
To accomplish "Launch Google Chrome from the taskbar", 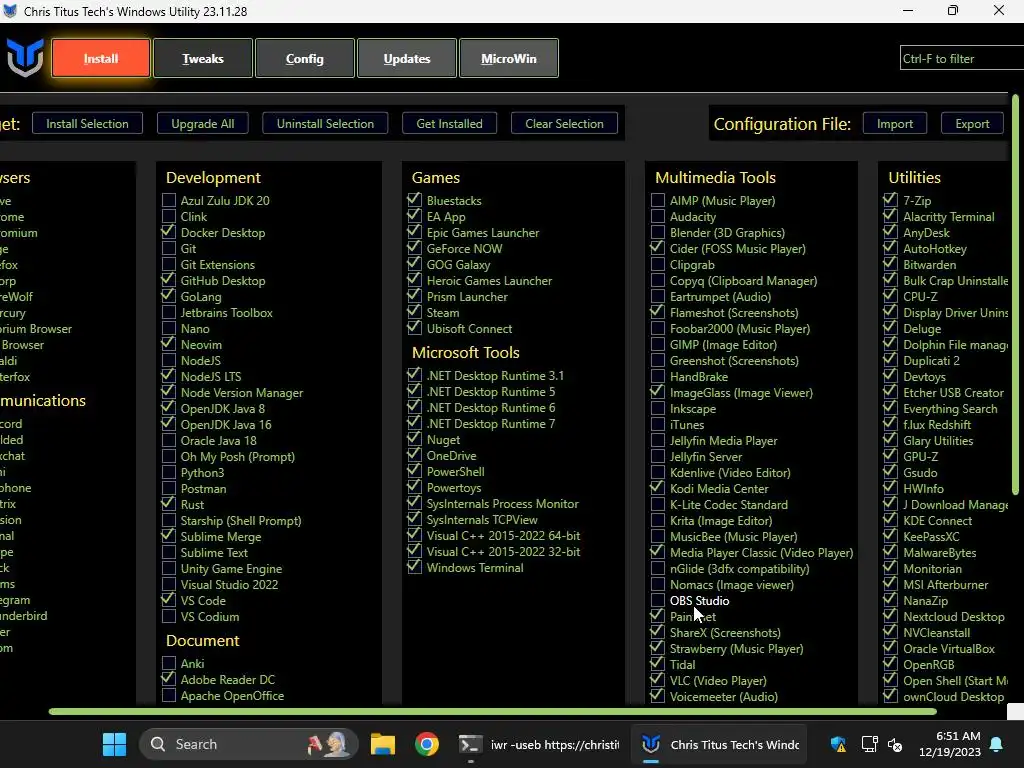I will click(426, 744).
